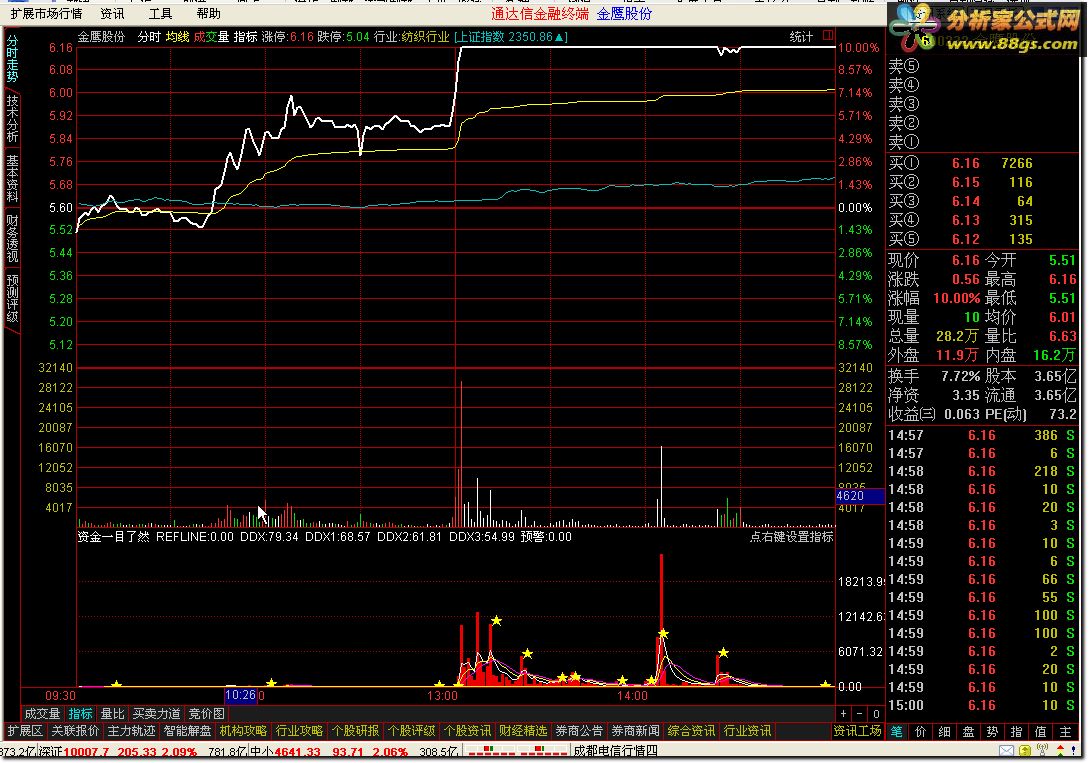The height and width of the screenshot is (763, 1089).
Task: Click the - zoom-out button below chart
Action: tap(860, 714)
